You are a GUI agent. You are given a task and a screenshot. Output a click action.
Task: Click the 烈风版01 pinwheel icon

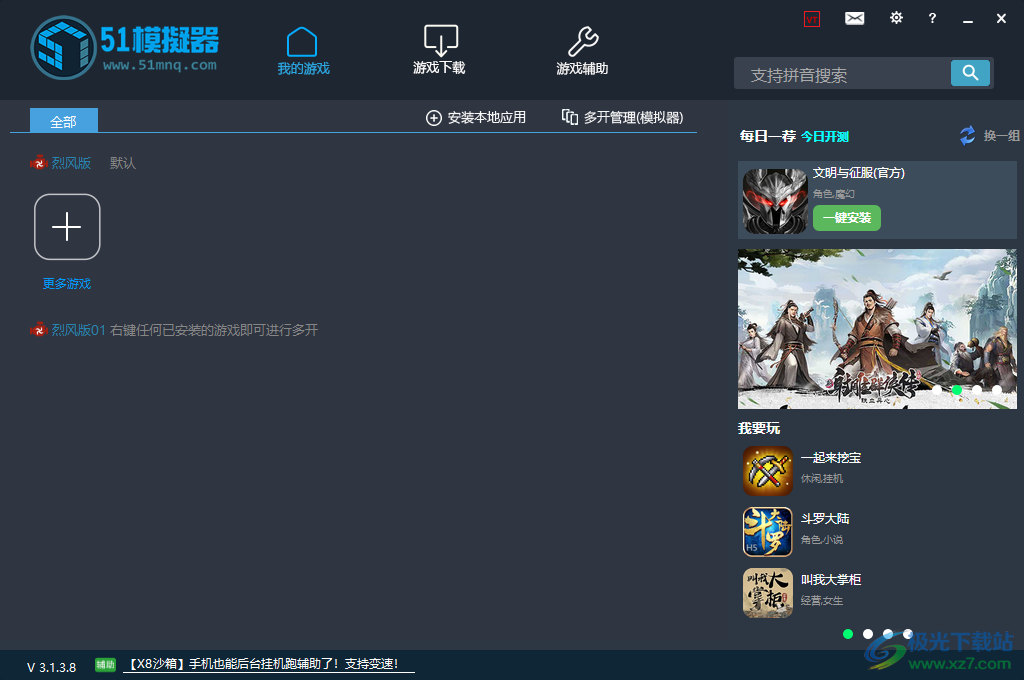[x=39, y=330]
